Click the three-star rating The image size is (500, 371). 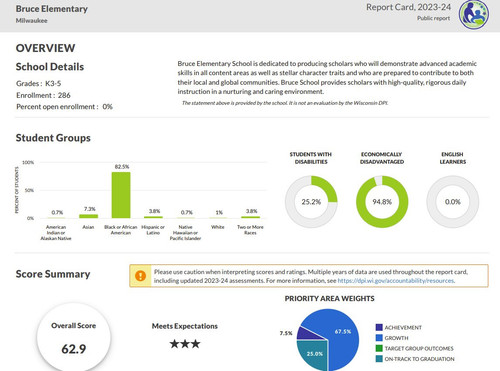coord(185,344)
